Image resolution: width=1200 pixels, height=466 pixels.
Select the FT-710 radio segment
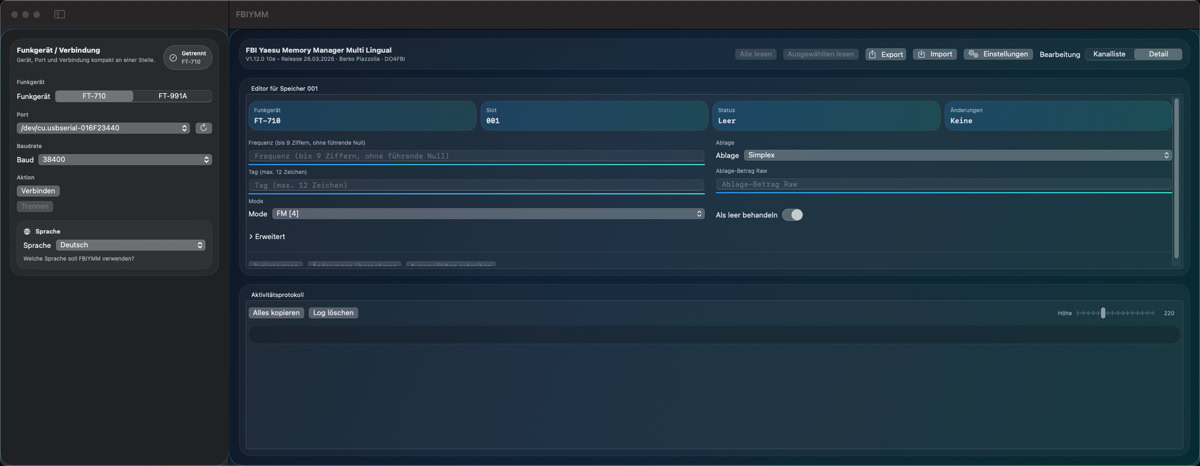[x=94, y=96]
